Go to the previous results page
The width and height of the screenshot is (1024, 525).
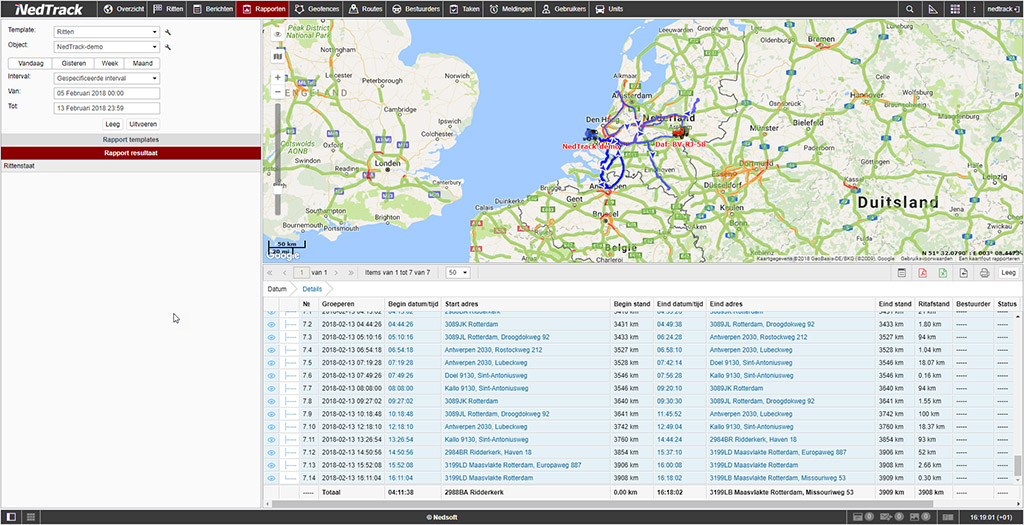tap(285, 273)
